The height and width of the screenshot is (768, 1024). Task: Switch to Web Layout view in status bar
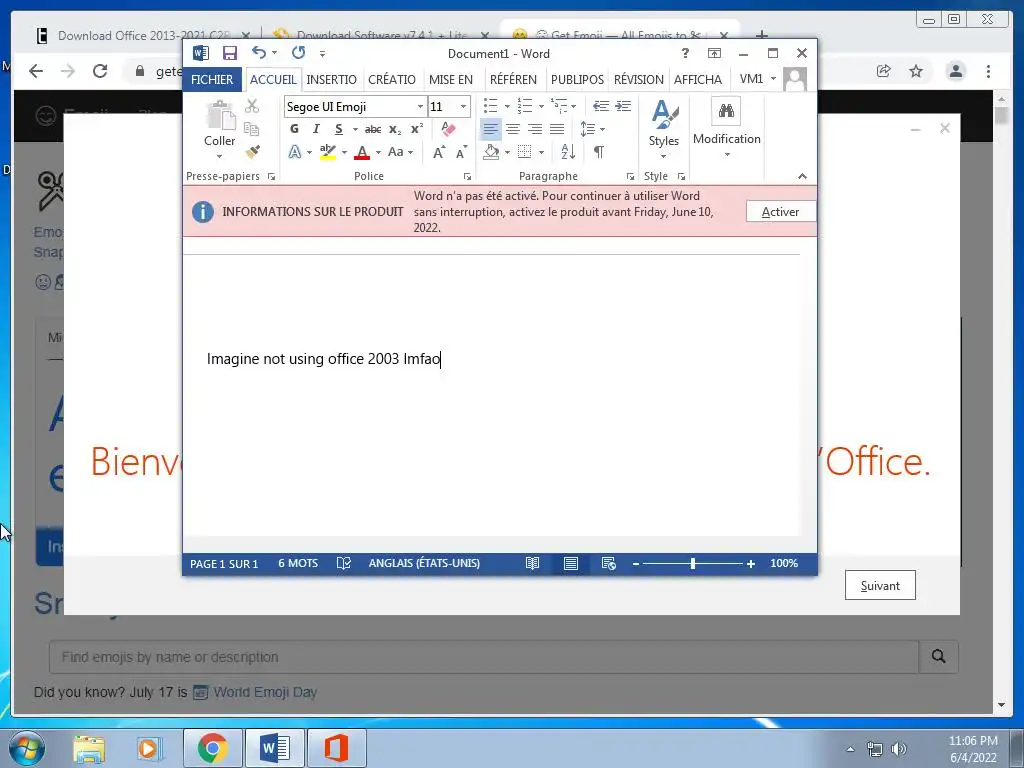tap(608, 563)
